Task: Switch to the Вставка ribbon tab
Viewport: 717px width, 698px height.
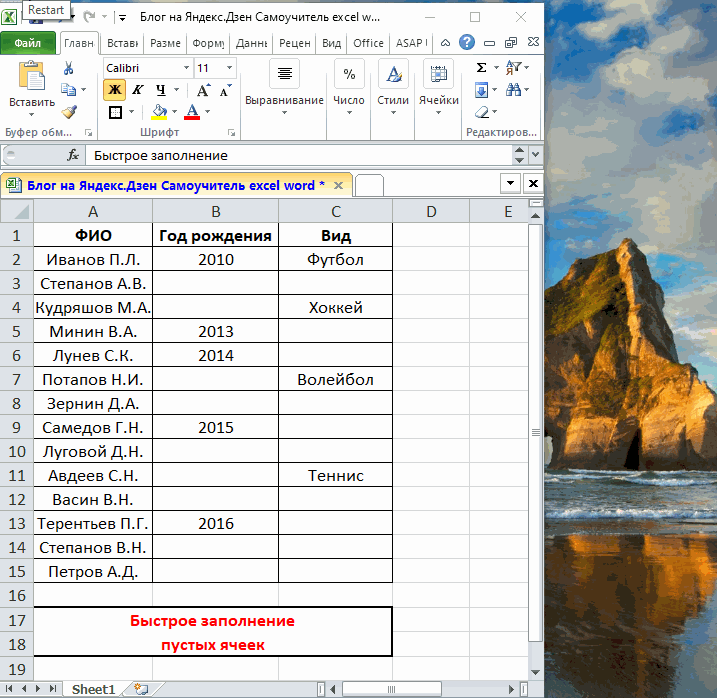Action: pyautogui.click(x=122, y=43)
